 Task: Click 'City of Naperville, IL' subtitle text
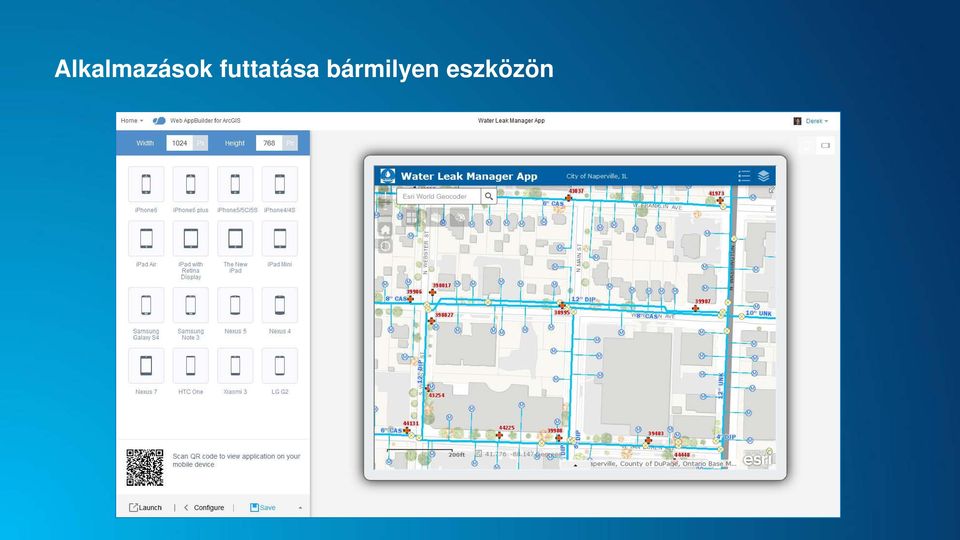597,176
